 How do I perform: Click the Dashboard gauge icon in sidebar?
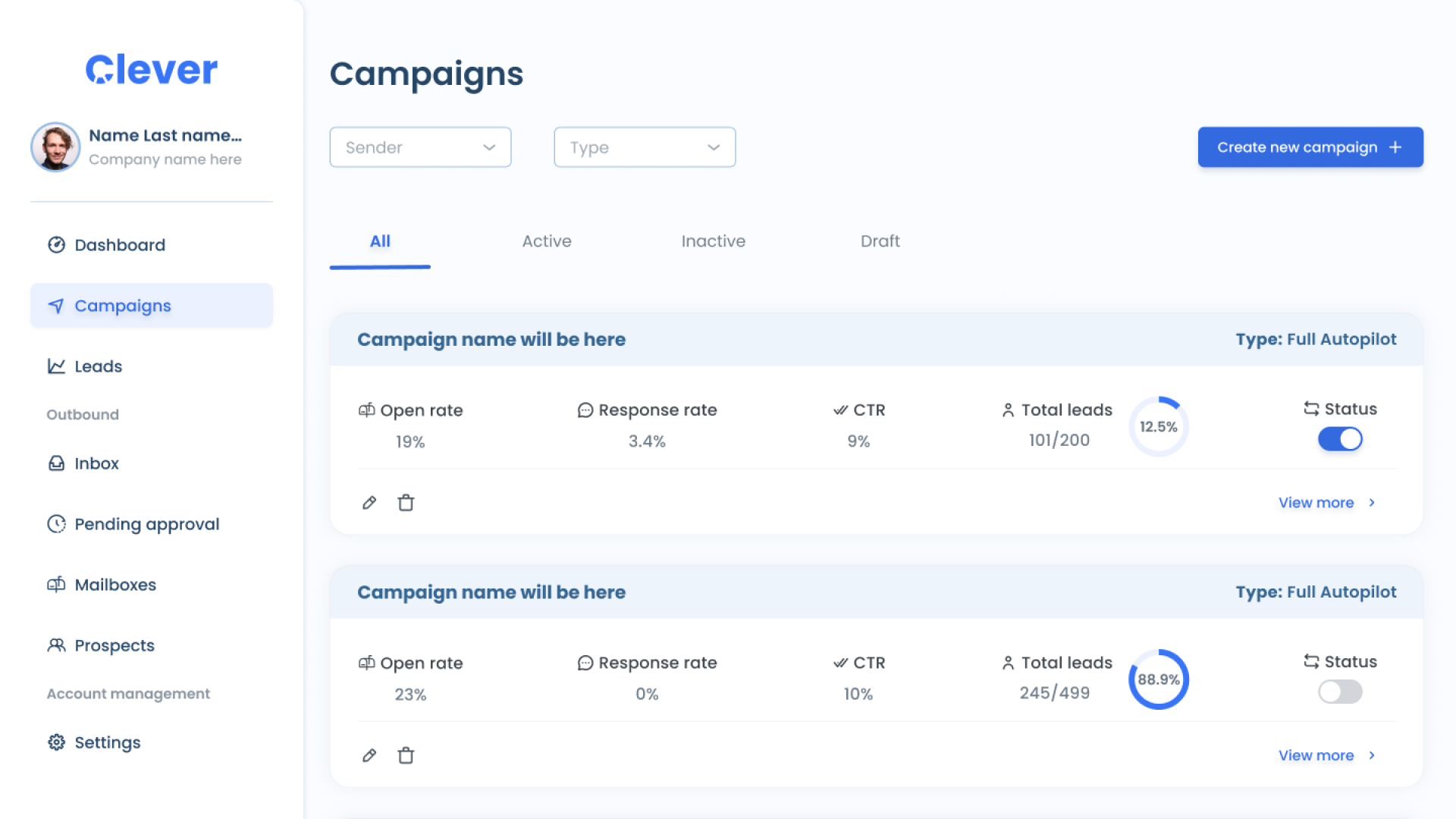pyautogui.click(x=56, y=245)
